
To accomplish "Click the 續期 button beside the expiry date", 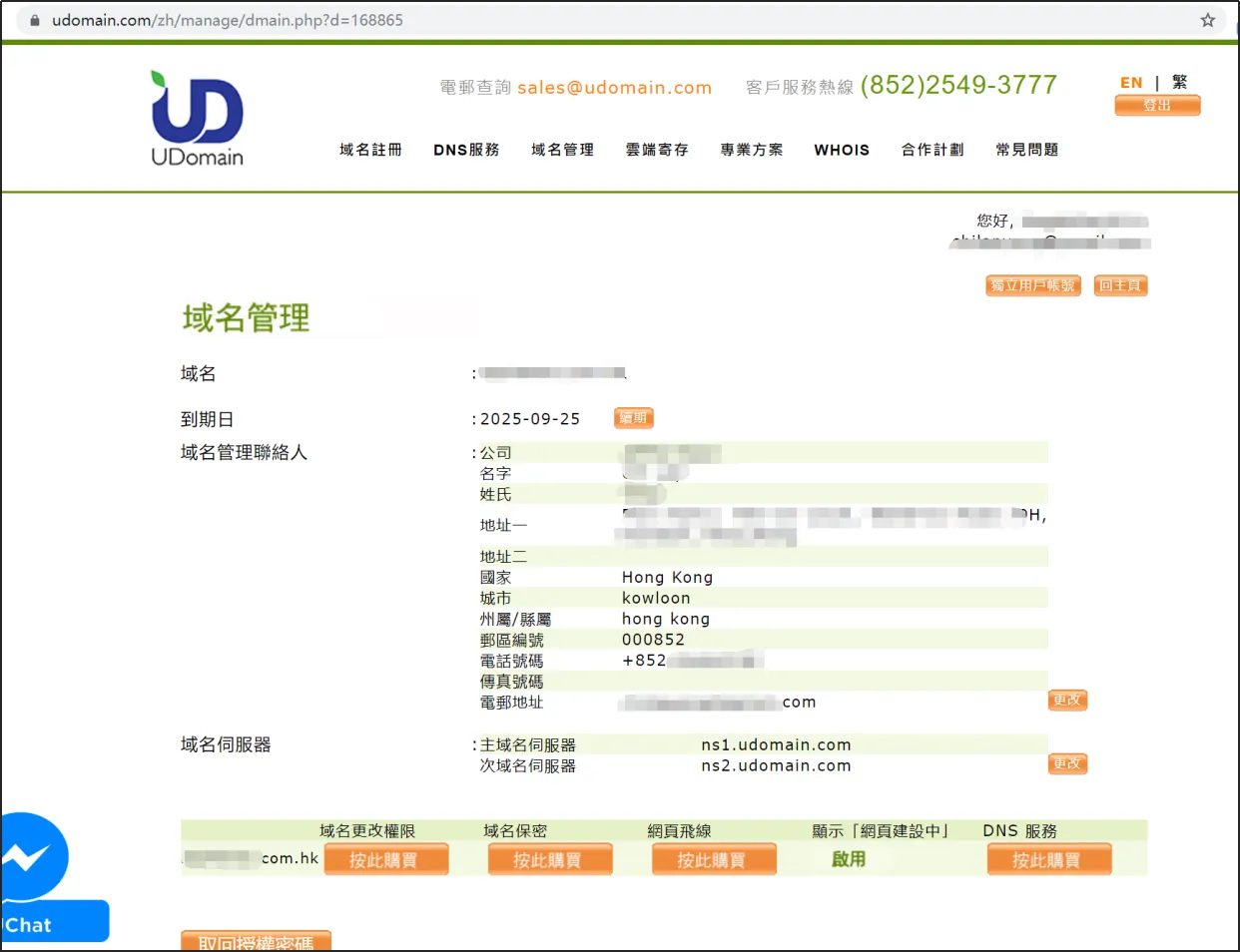I will pyautogui.click(x=633, y=418).
